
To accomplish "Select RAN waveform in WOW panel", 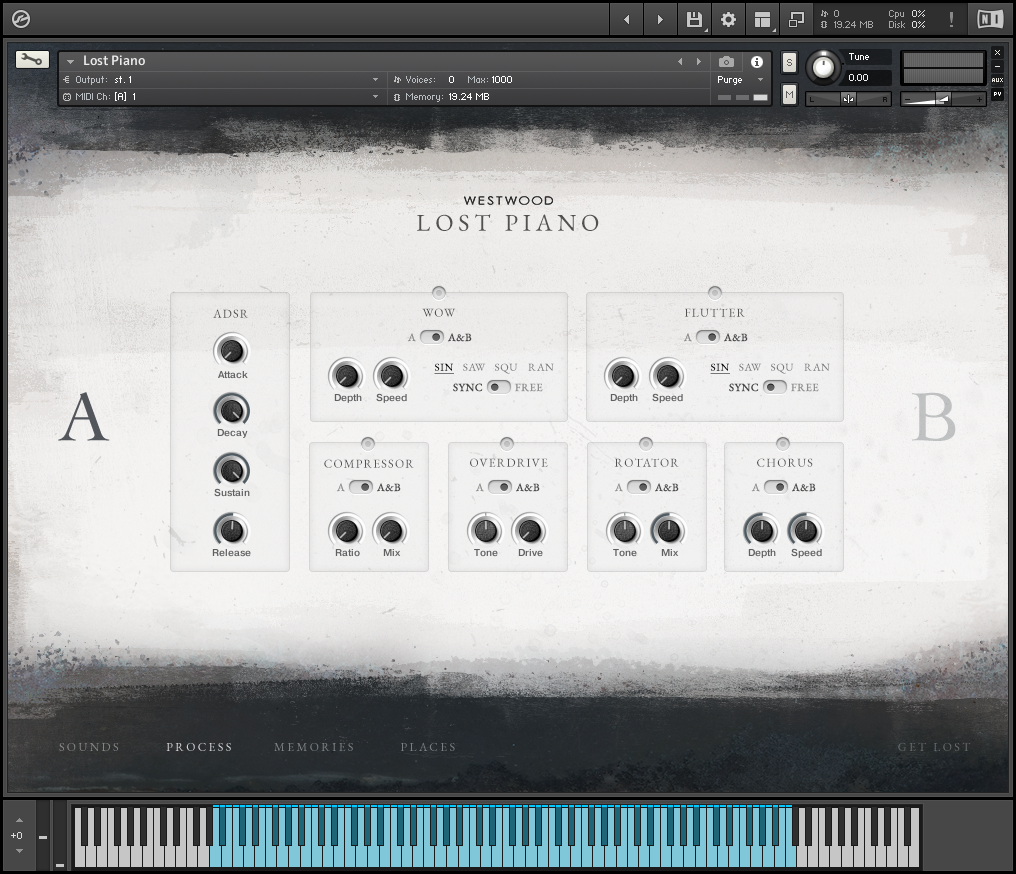I will click(x=540, y=367).
